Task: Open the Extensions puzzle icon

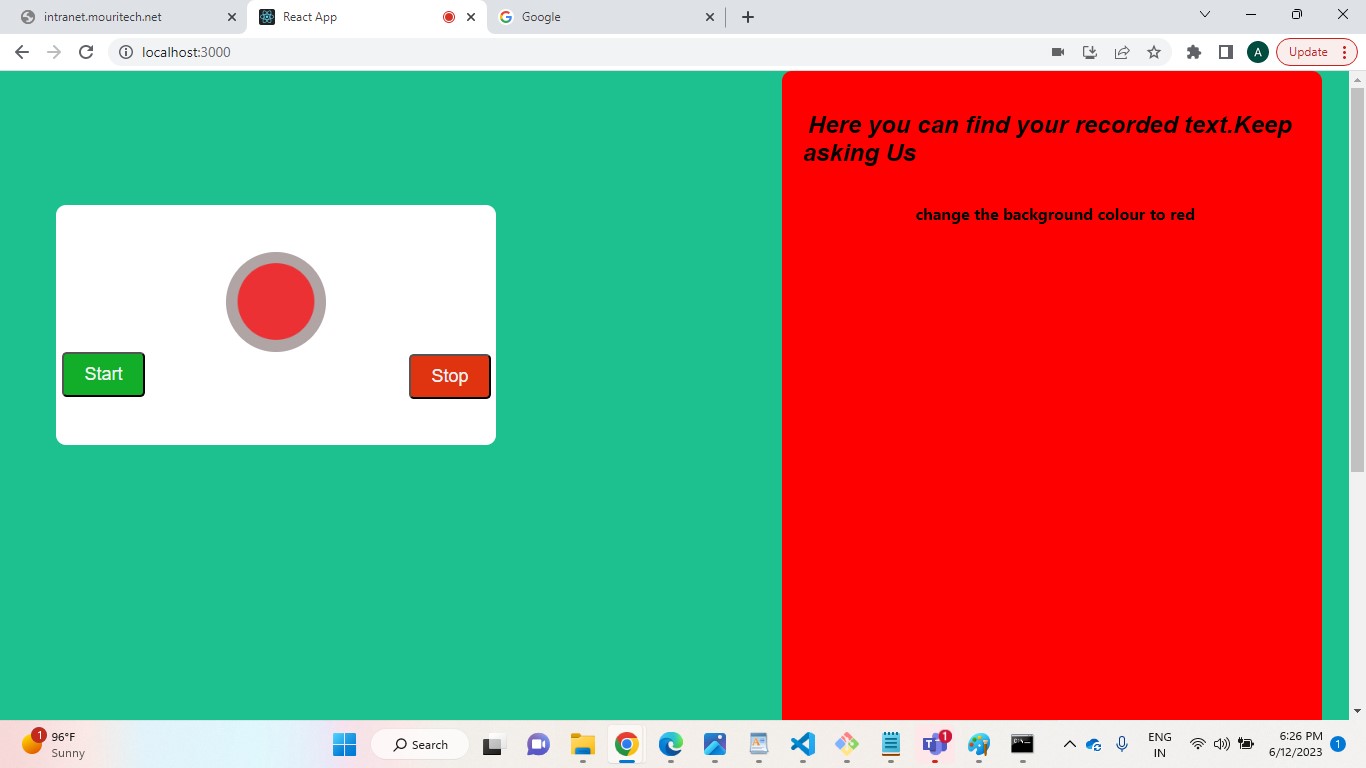Action: coord(1193,52)
